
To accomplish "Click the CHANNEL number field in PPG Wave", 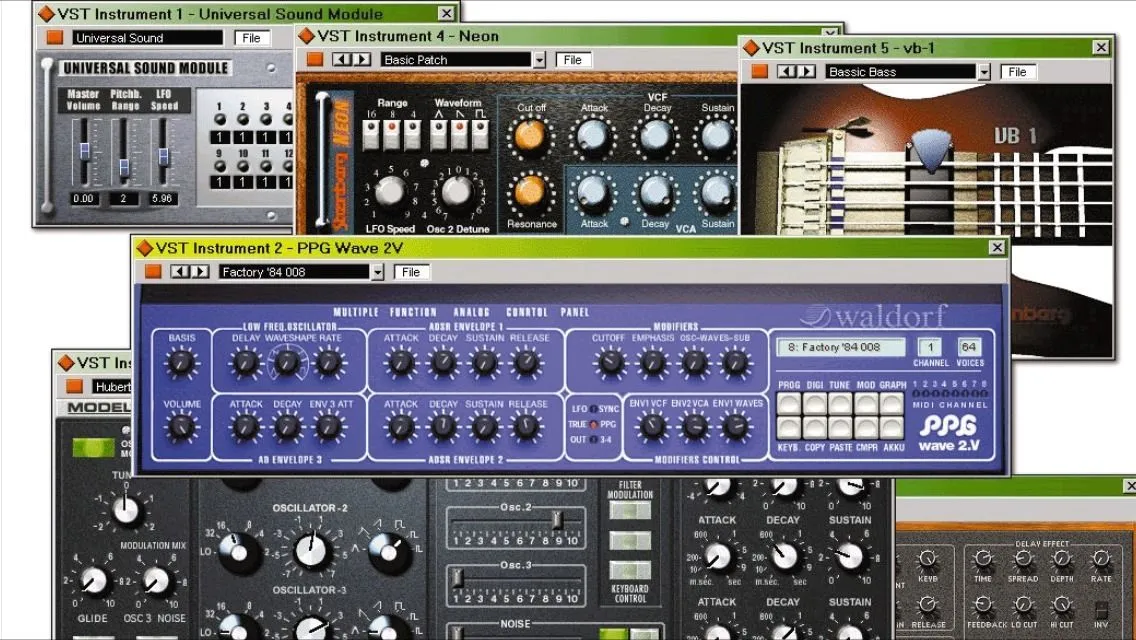I will 930,347.
